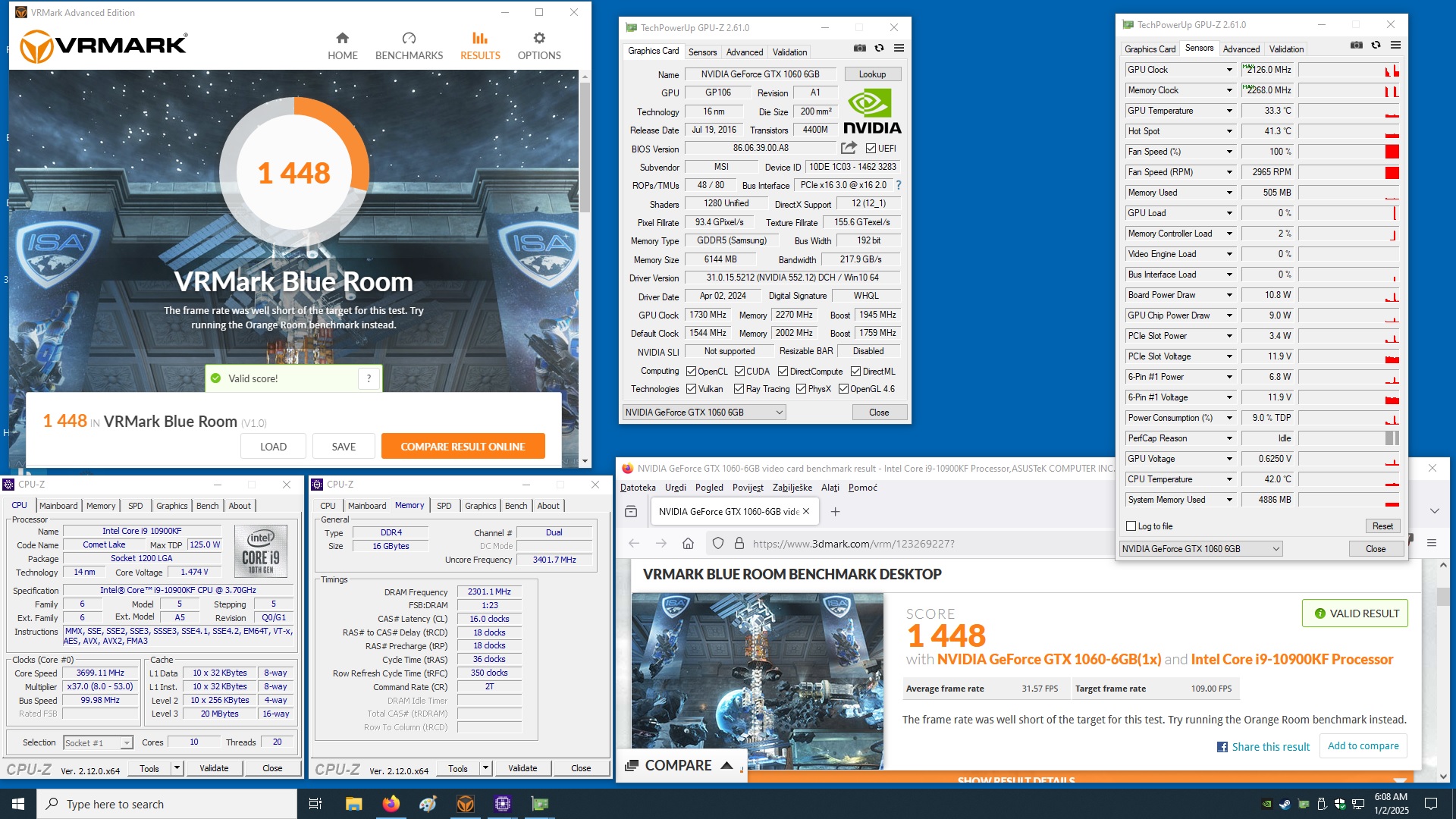Screen dimensions: 1456x819
Task: Click Reset button in GPU-Z Sensors
Action: click(x=1382, y=526)
